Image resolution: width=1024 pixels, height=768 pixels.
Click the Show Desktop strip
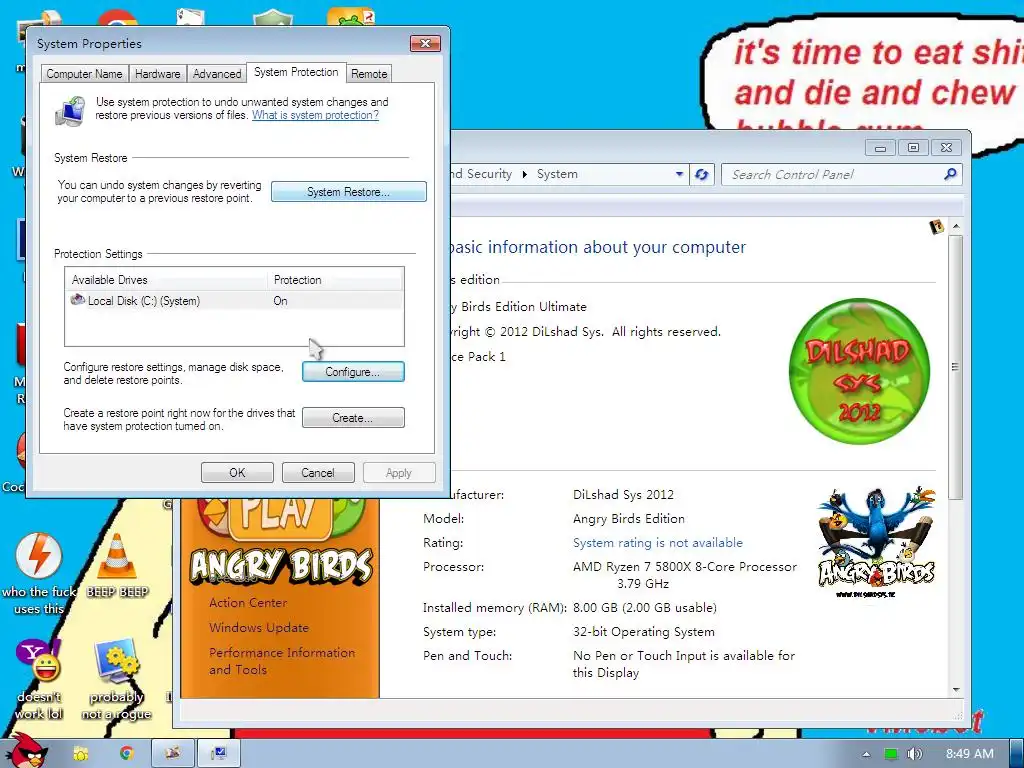coord(1016,754)
